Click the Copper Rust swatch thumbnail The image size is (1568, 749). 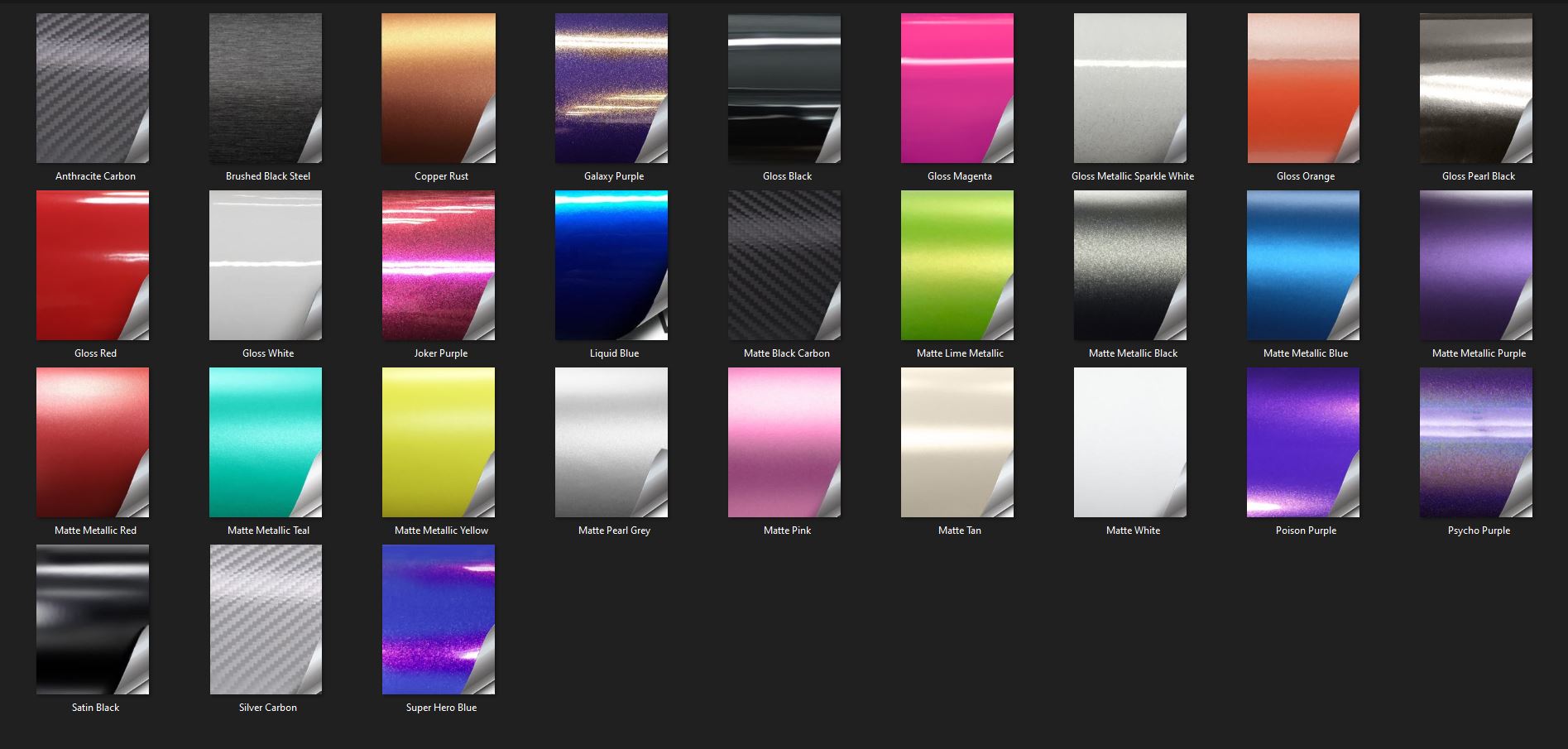pyautogui.click(x=439, y=88)
